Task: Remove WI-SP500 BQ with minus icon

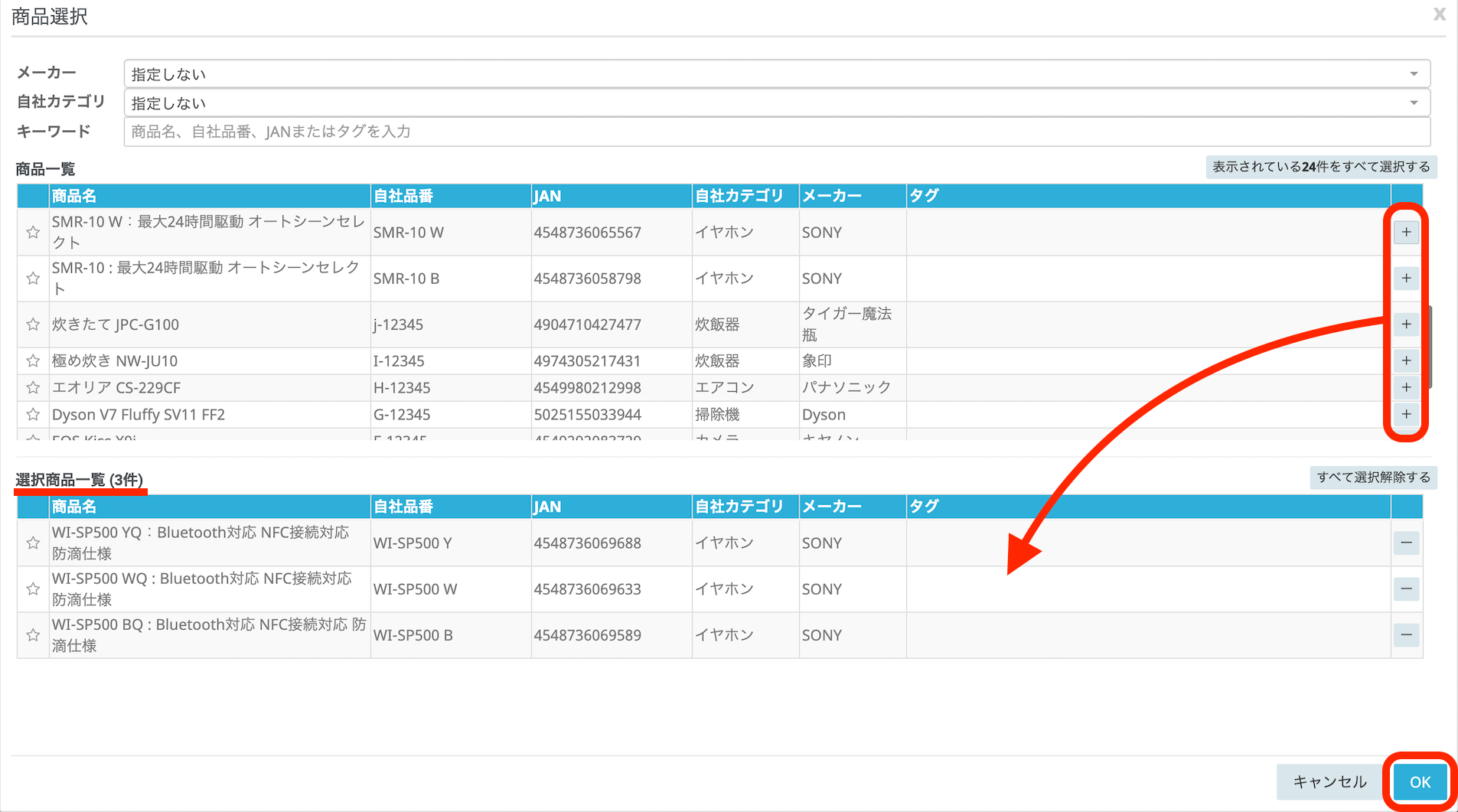Action: coord(1406,635)
